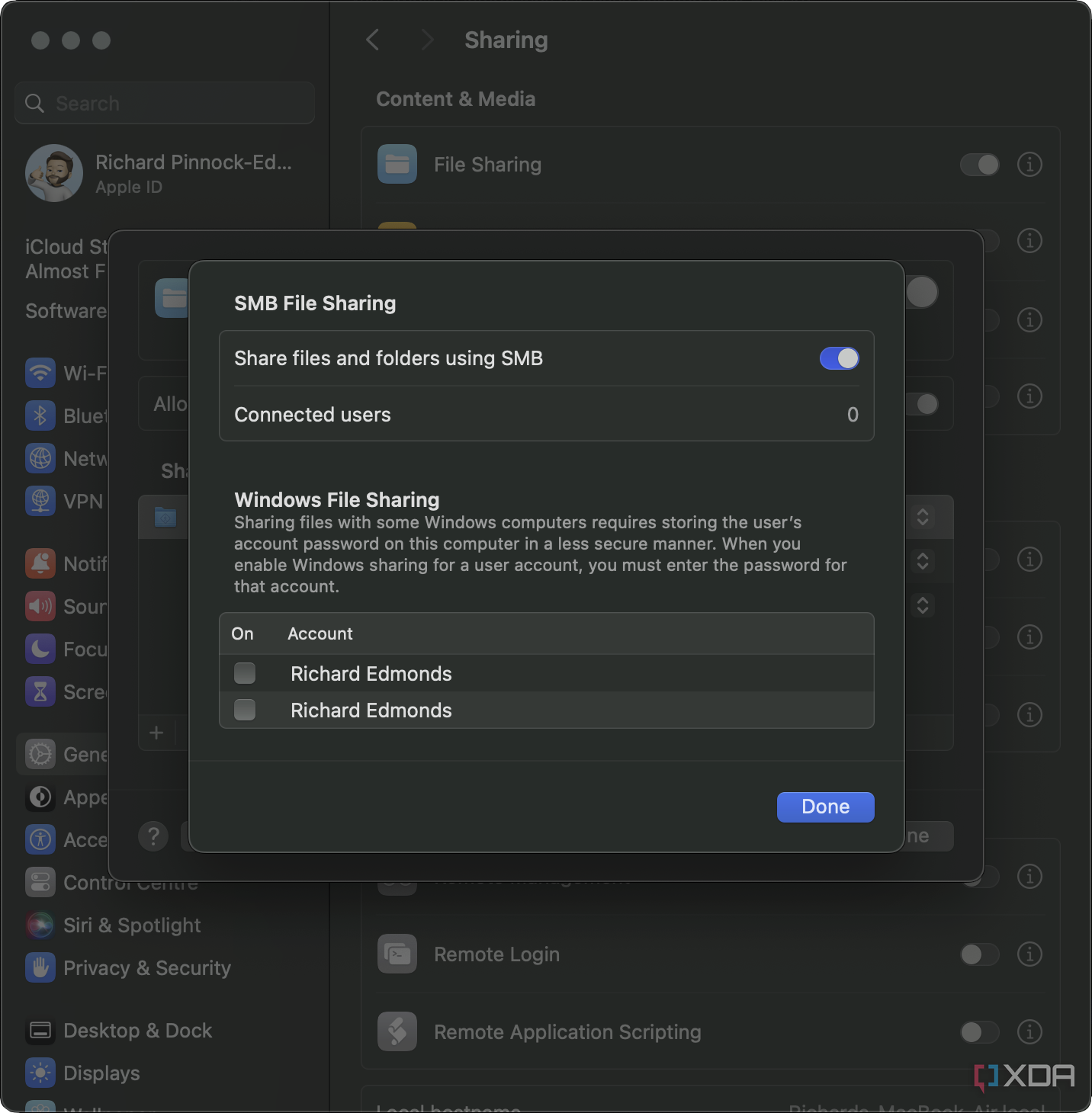Open Appearance settings in sidebar
Image resolution: width=1092 pixels, height=1113 pixels.
(64, 797)
